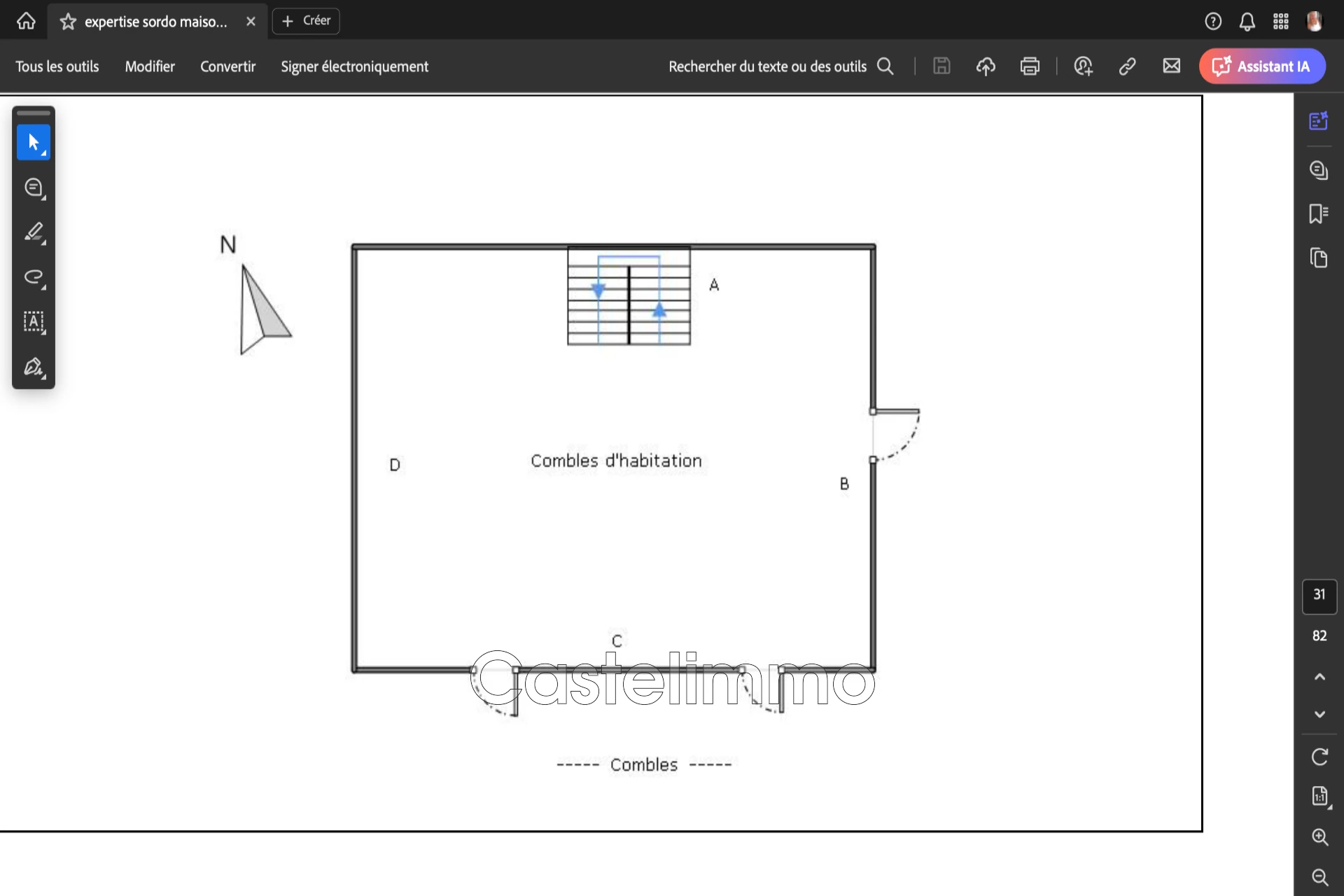Screen dimensions: 1344x896
Task: Show notifications bell
Action: [x=1247, y=22]
